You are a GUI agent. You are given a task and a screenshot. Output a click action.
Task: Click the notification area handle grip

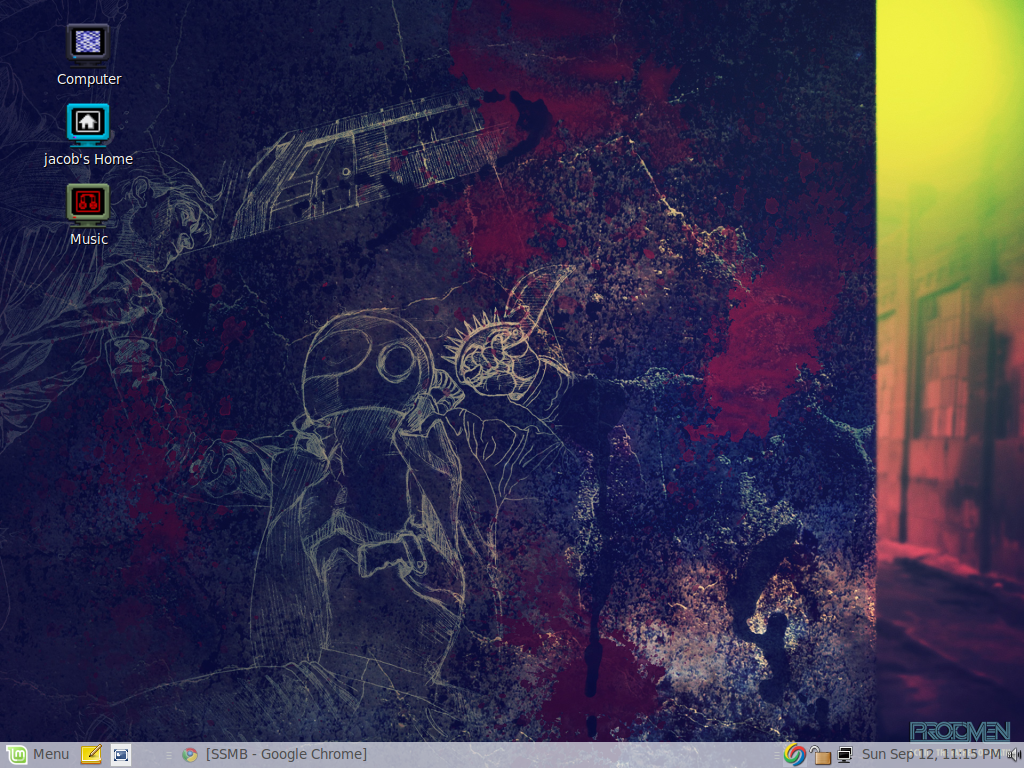(778, 755)
